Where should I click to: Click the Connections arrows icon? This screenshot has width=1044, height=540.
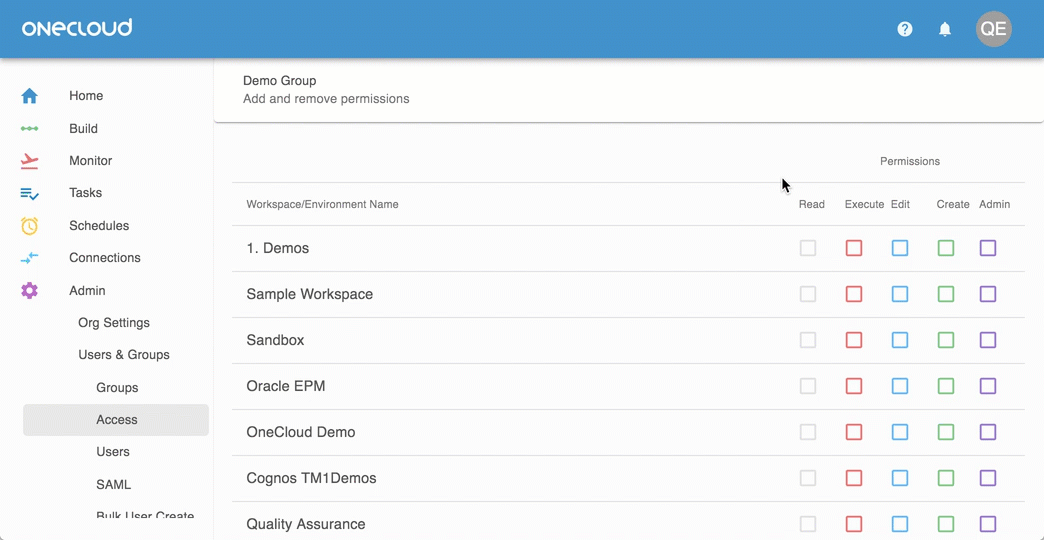[x=29, y=258]
